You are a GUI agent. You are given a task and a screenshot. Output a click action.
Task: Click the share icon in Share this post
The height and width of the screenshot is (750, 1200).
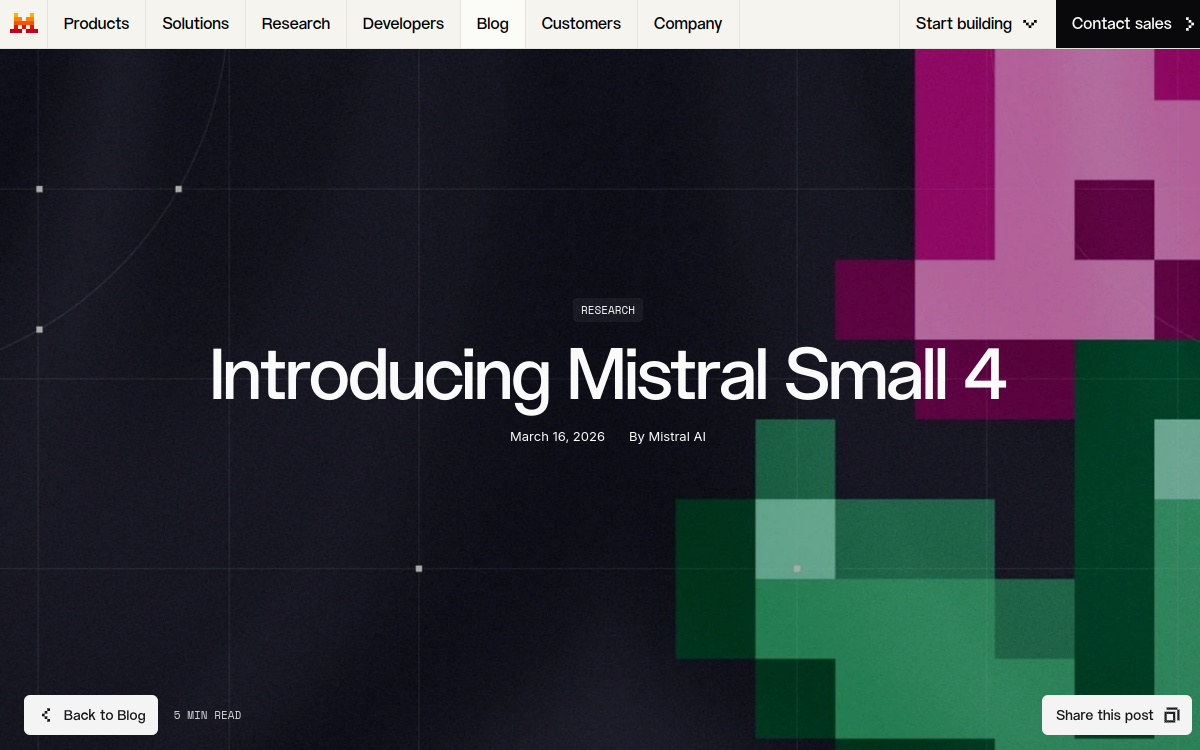tap(1172, 715)
